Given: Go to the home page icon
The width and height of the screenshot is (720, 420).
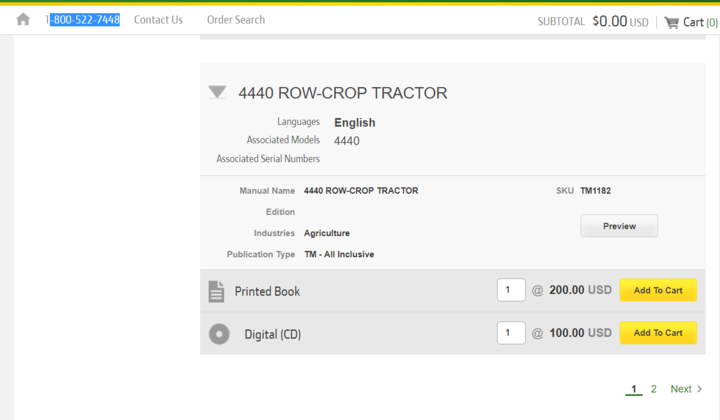Looking at the screenshot, I should point(23,19).
